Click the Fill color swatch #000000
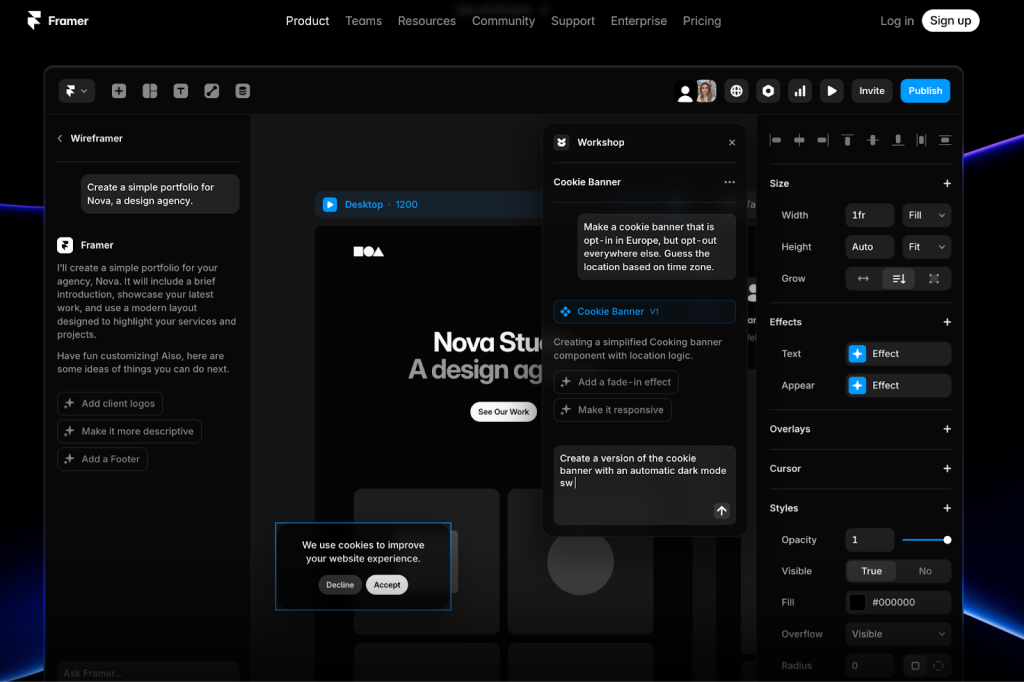This screenshot has width=1024, height=682. click(857, 602)
